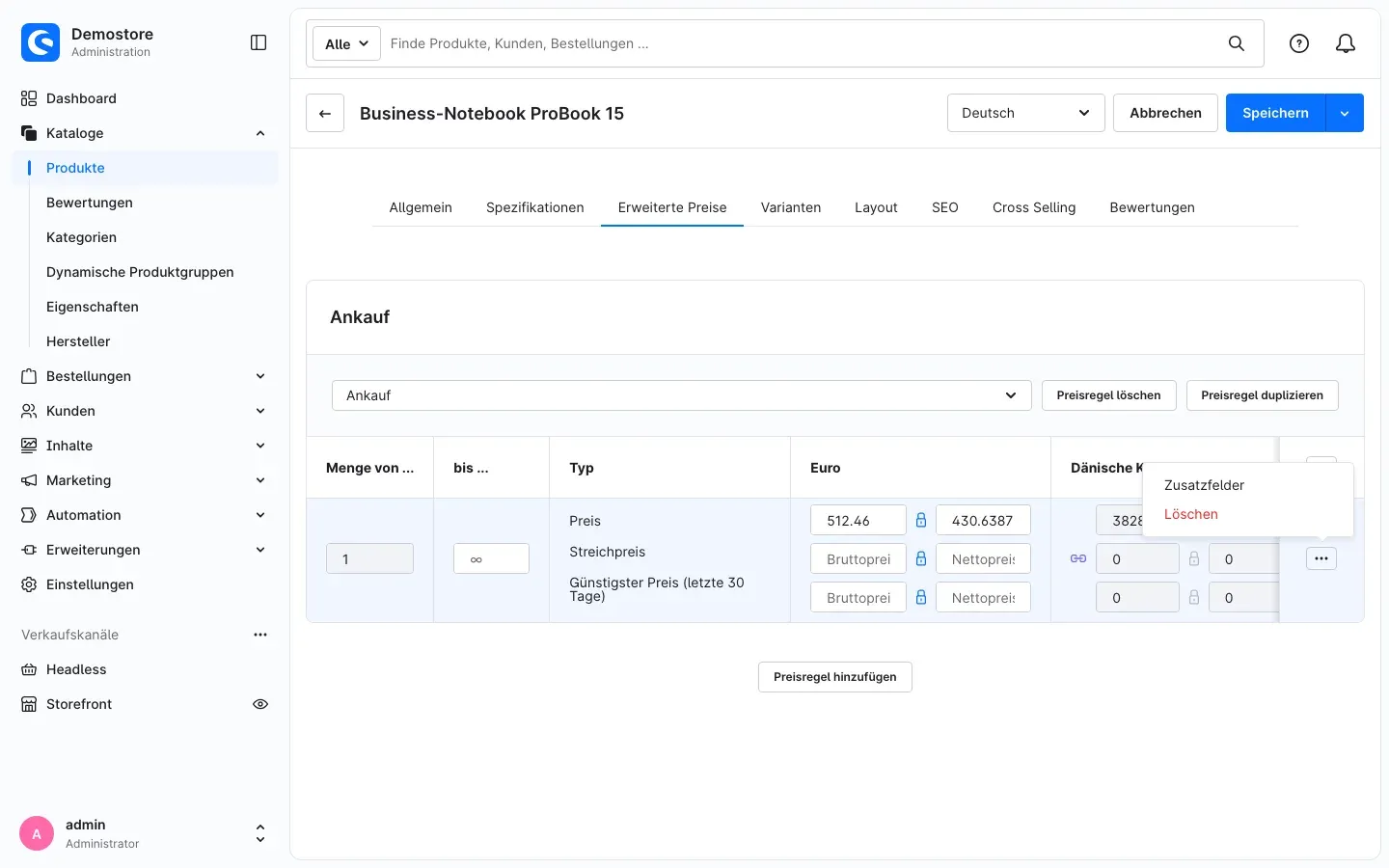
Task: Open the Ankauf price rule dropdown
Action: point(682,395)
